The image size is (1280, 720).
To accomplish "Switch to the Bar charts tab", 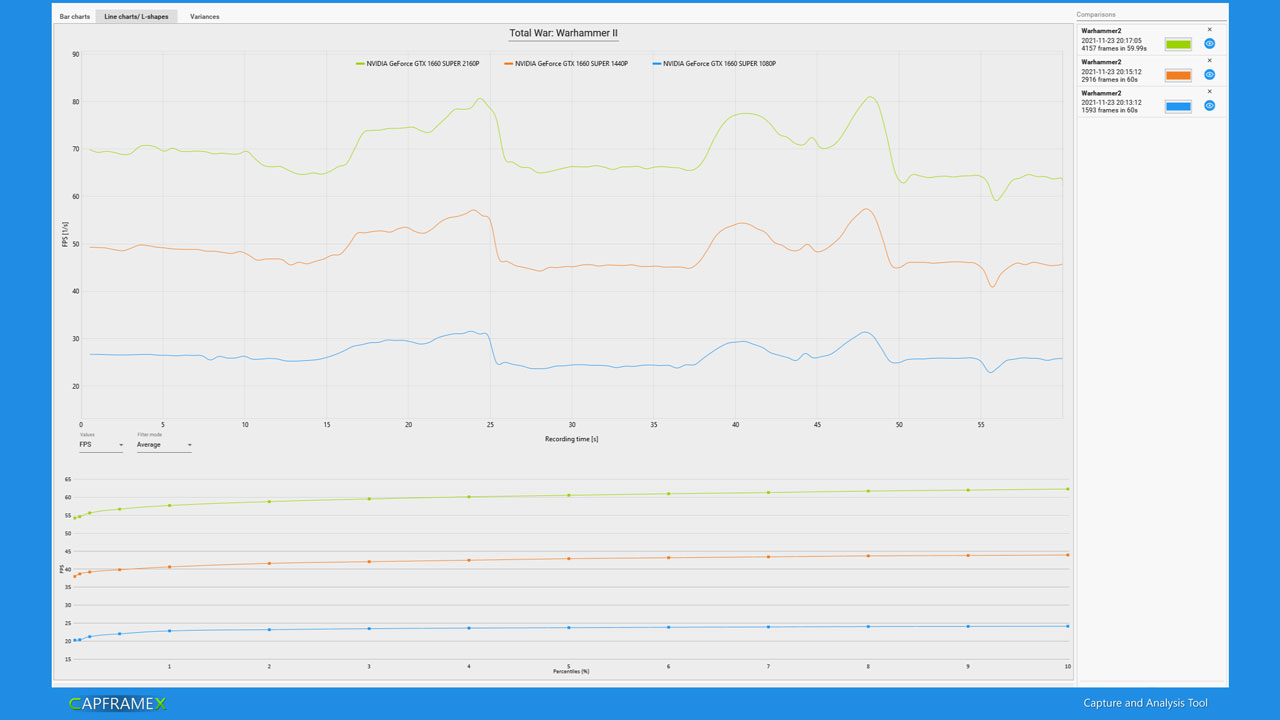I will tap(75, 17).
